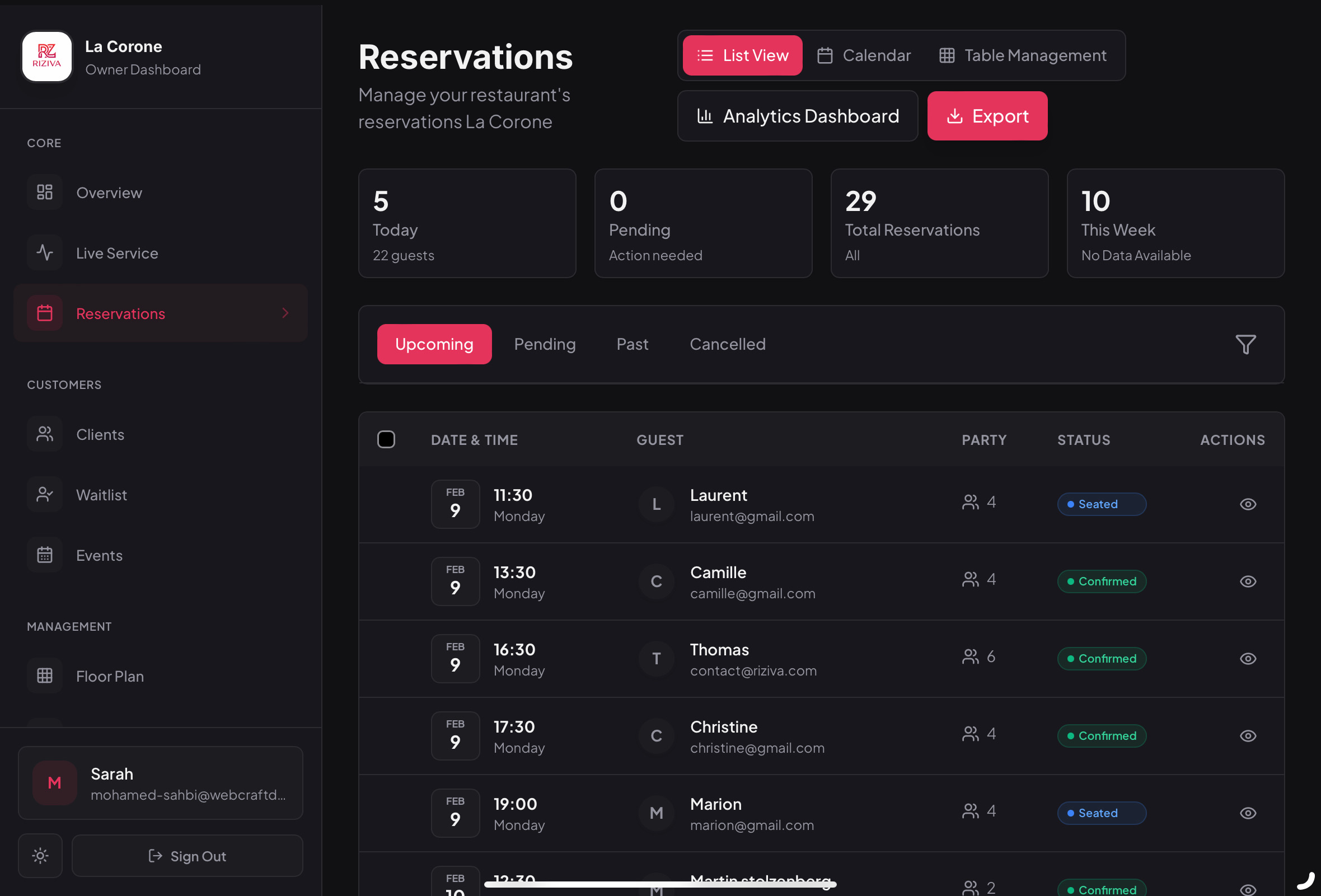Screen dimensions: 1321x896
Task: Expand the Reservations sidebar chevron
Action: (x=285, y=313)
